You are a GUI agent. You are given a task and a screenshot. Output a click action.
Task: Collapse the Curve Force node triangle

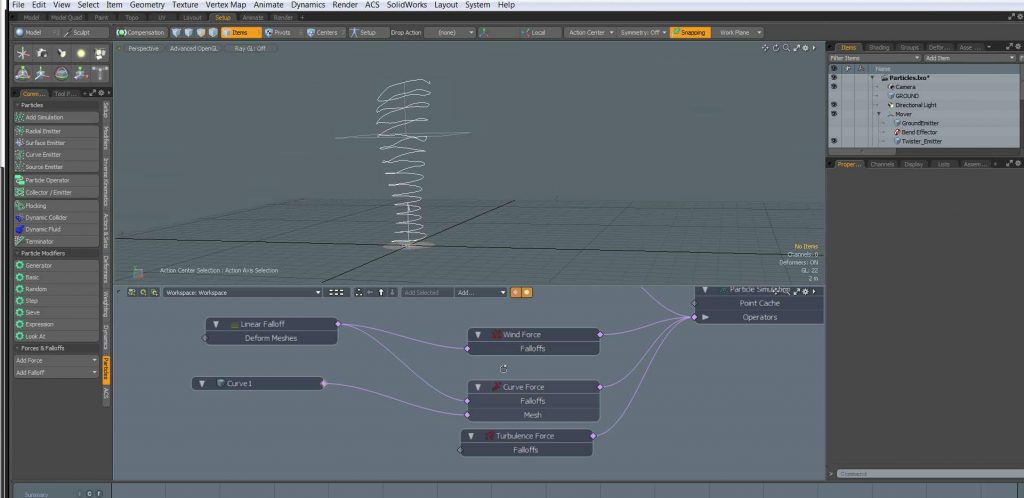478,387
